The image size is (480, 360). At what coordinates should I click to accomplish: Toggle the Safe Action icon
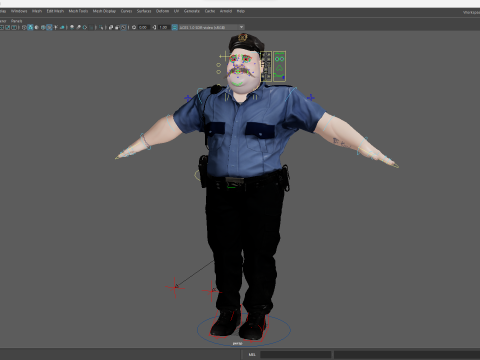click(7, 27)
